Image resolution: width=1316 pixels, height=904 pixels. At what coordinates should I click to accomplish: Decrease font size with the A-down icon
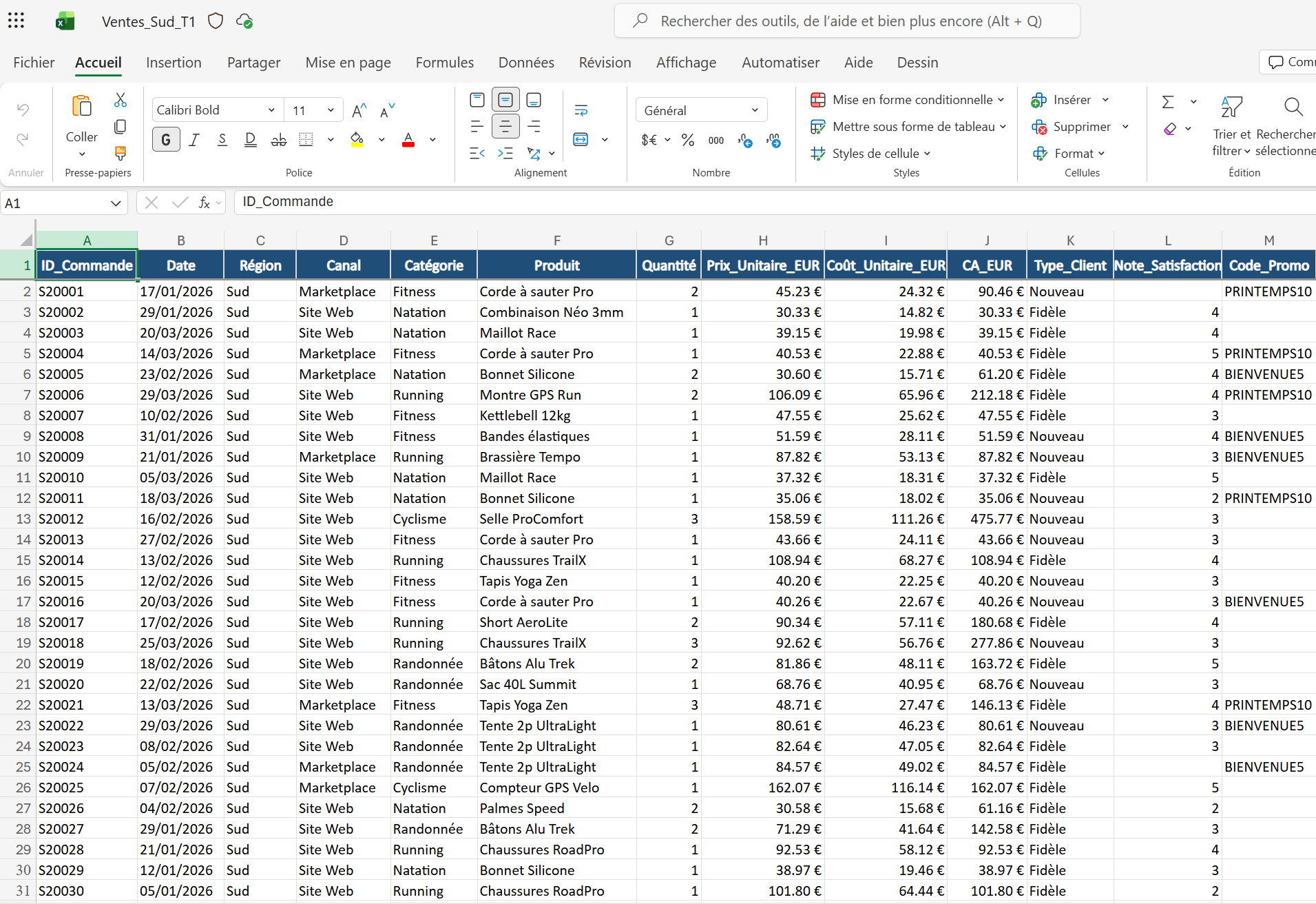(x=388, y=110)
